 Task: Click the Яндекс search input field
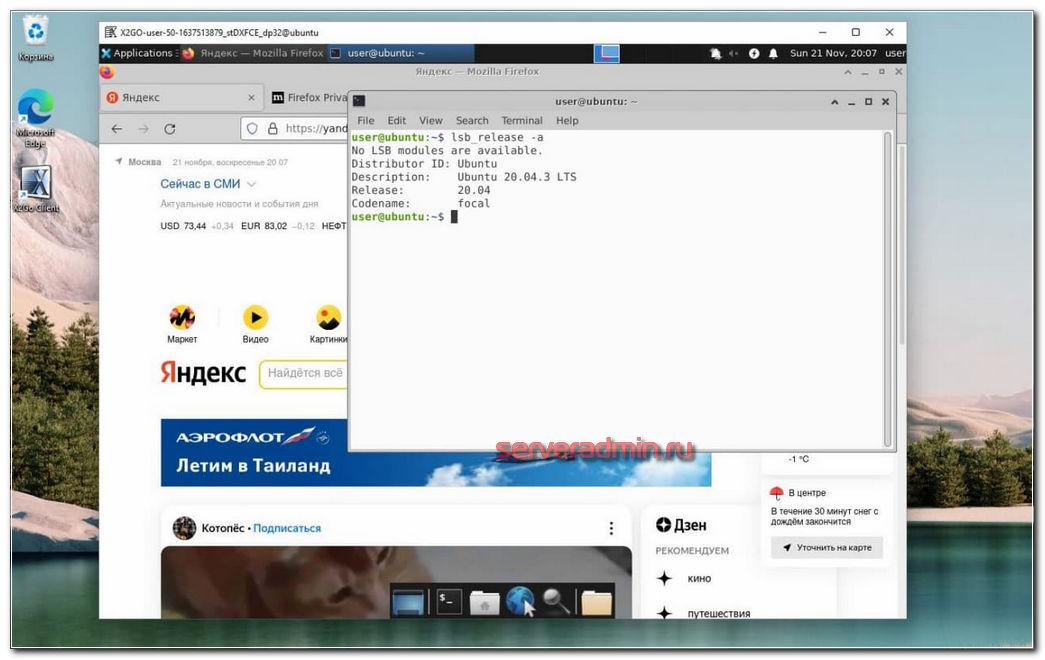[304, 373]
